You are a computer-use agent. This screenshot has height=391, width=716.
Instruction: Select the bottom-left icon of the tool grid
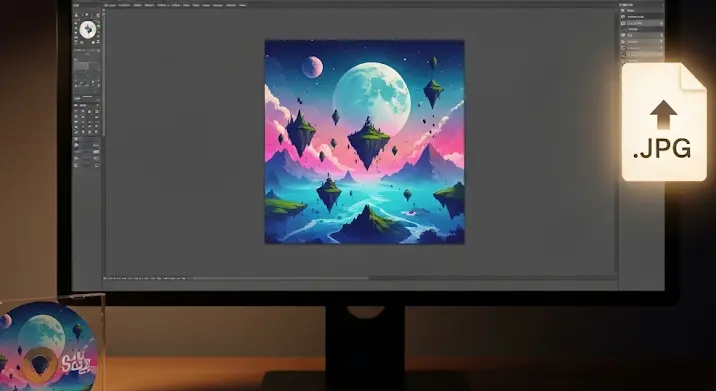76,132
